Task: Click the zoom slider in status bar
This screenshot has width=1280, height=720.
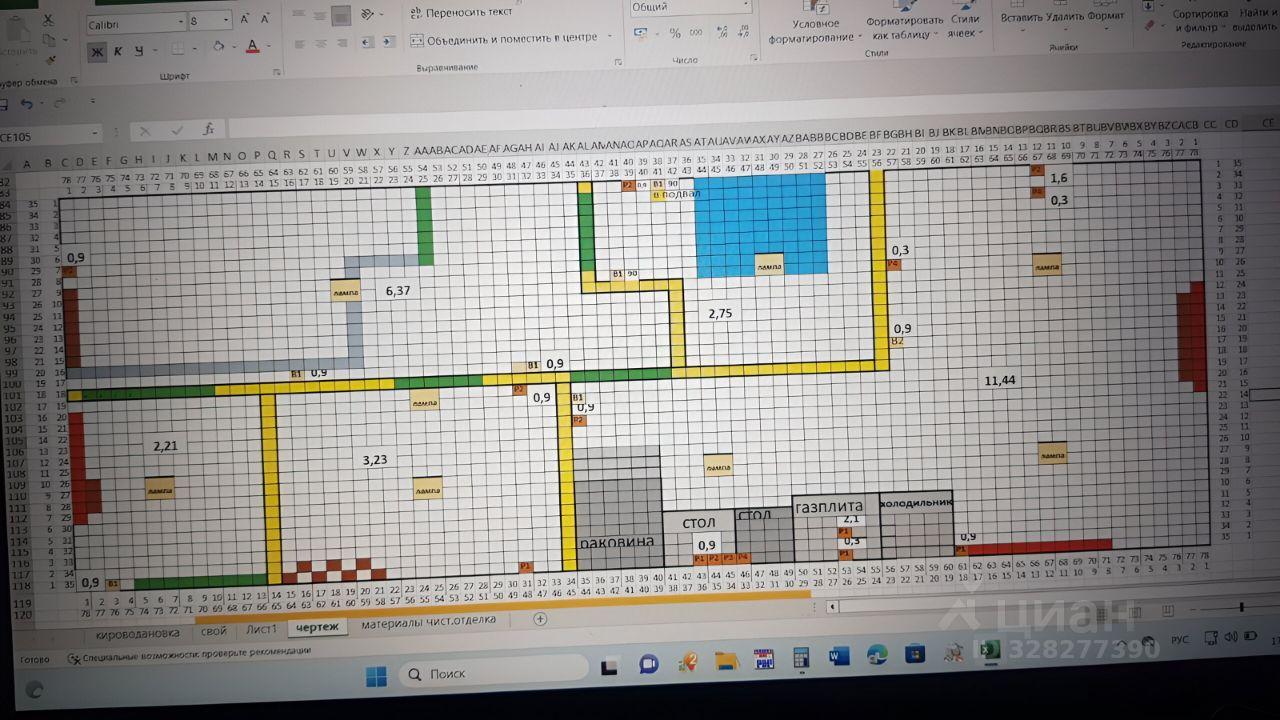Action: (x=1240, y=607)
